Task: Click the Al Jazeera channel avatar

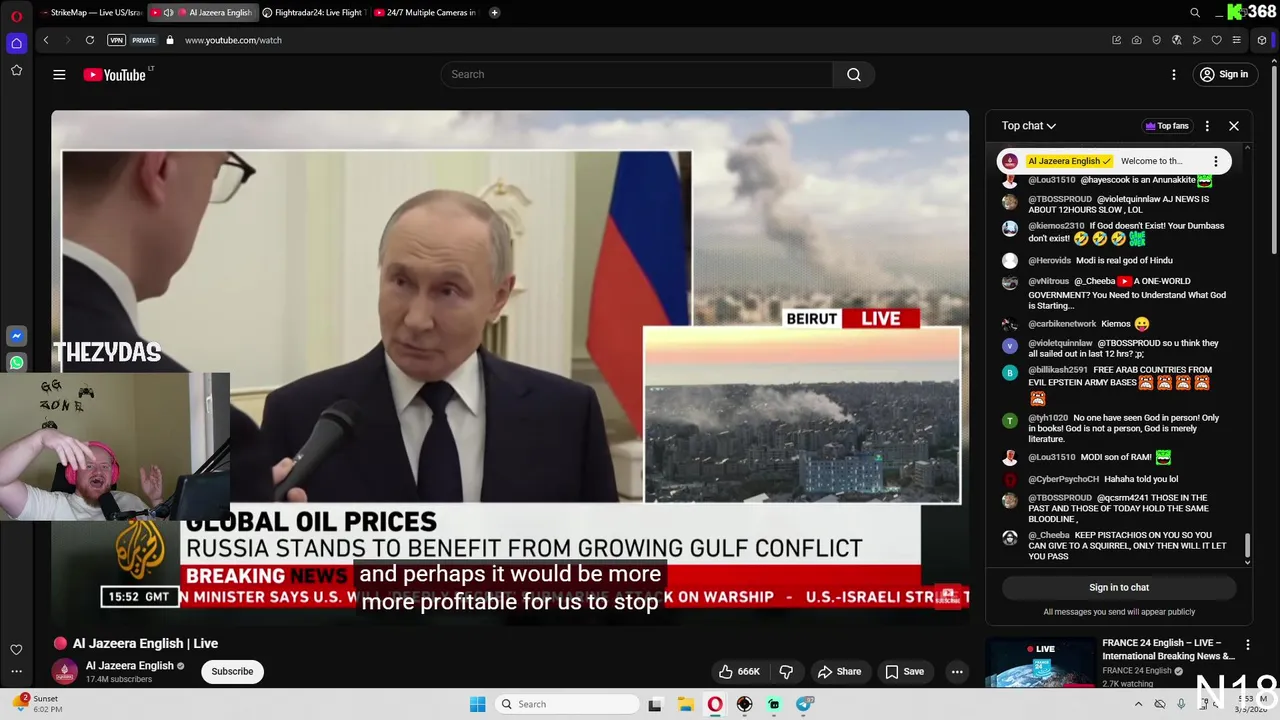Action: click(x=65, y=671)
